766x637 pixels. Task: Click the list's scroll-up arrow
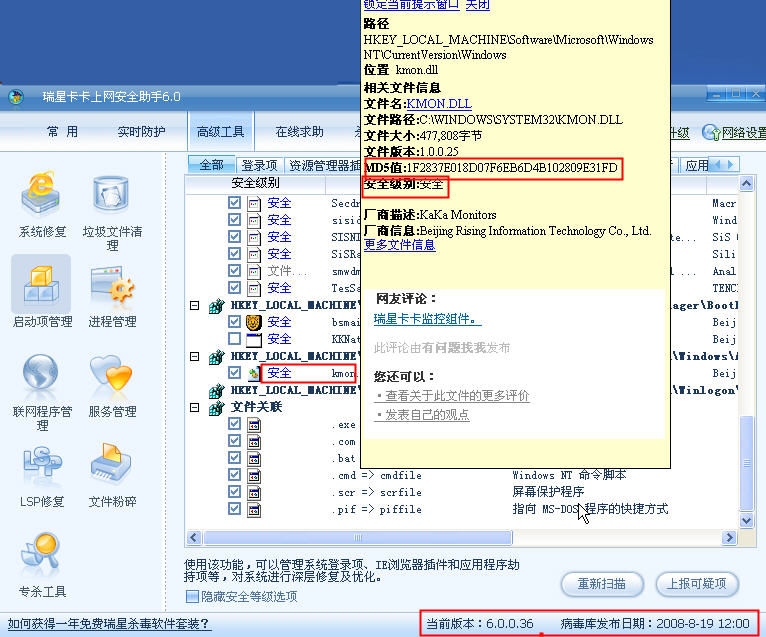click(x=746, y=184)
